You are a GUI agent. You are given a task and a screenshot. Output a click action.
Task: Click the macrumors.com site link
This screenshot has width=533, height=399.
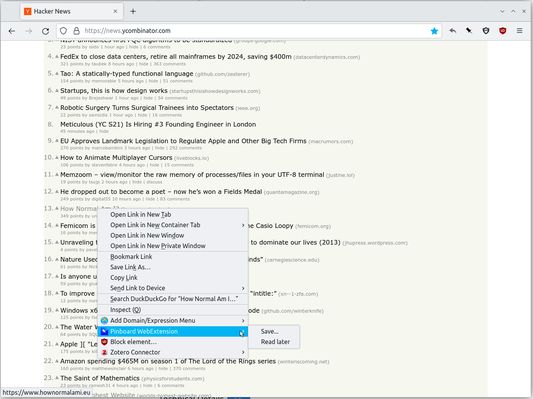click(331, 141)
